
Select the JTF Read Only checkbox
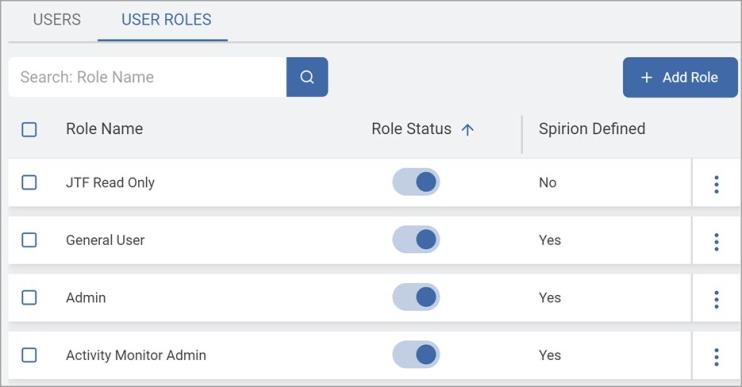tap(29, 182)
